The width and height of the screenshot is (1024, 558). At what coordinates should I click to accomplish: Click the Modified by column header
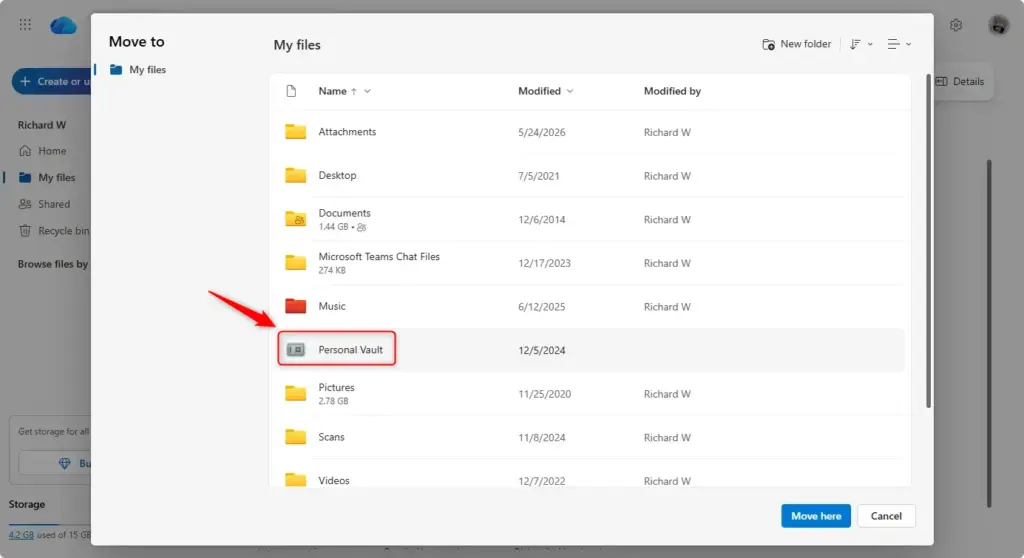[x=672, y=91]
